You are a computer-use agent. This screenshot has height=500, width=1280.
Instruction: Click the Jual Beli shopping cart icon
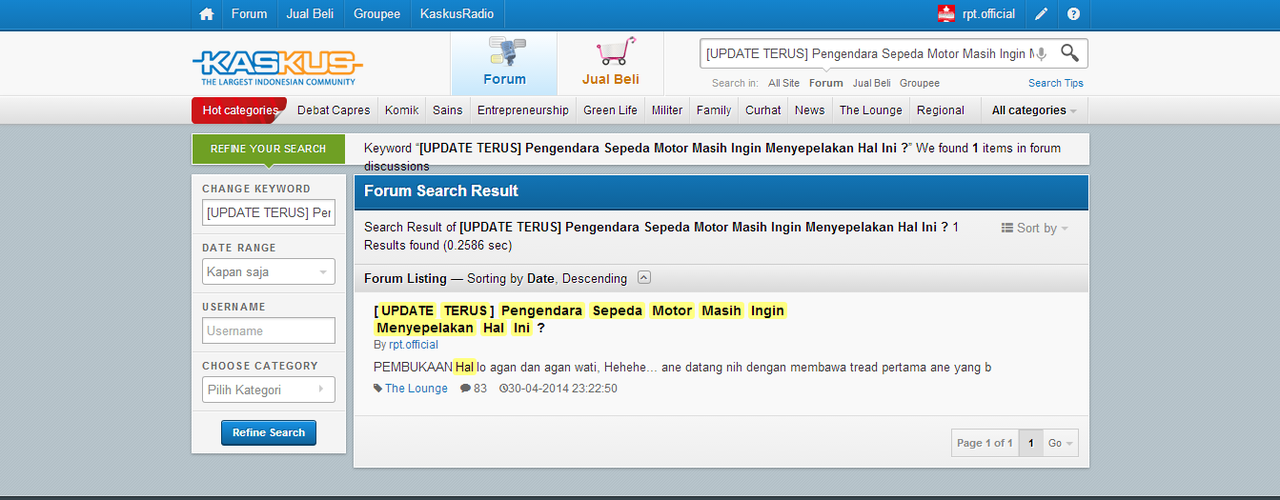pos(615,52)
